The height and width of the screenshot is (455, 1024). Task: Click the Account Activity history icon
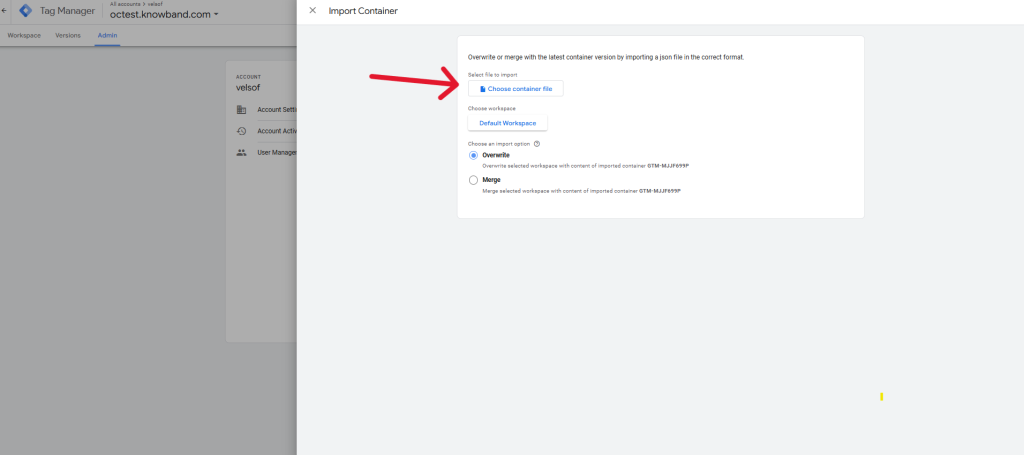[x=242, y=131]
